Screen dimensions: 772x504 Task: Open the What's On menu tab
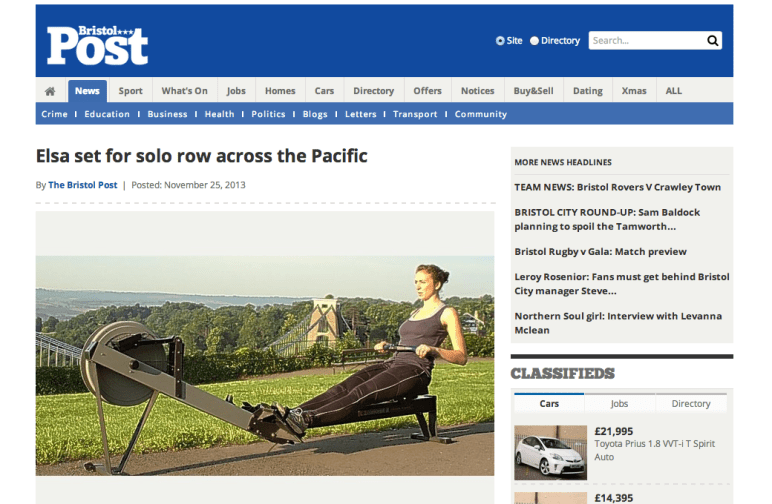184,91
